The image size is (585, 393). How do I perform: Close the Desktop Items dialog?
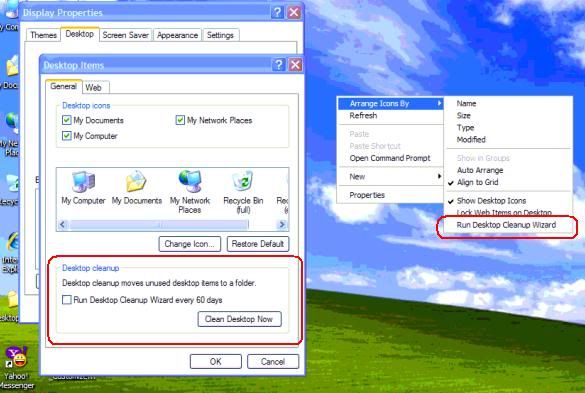click(295, 65)
